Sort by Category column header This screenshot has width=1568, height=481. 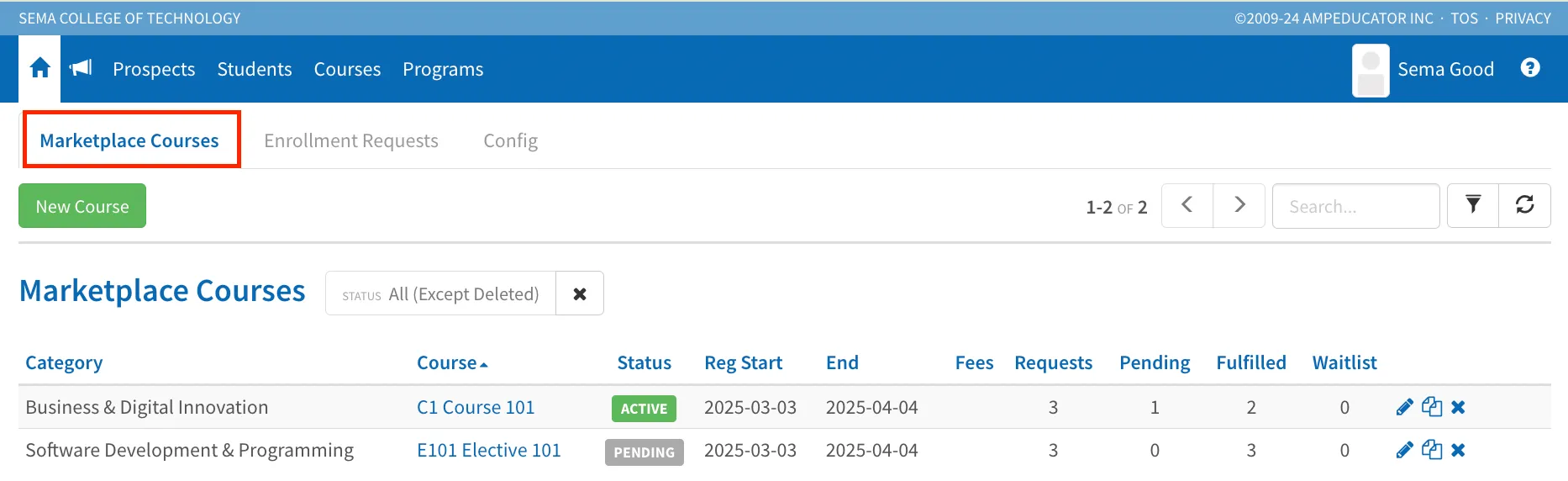[x=64, y=362]
